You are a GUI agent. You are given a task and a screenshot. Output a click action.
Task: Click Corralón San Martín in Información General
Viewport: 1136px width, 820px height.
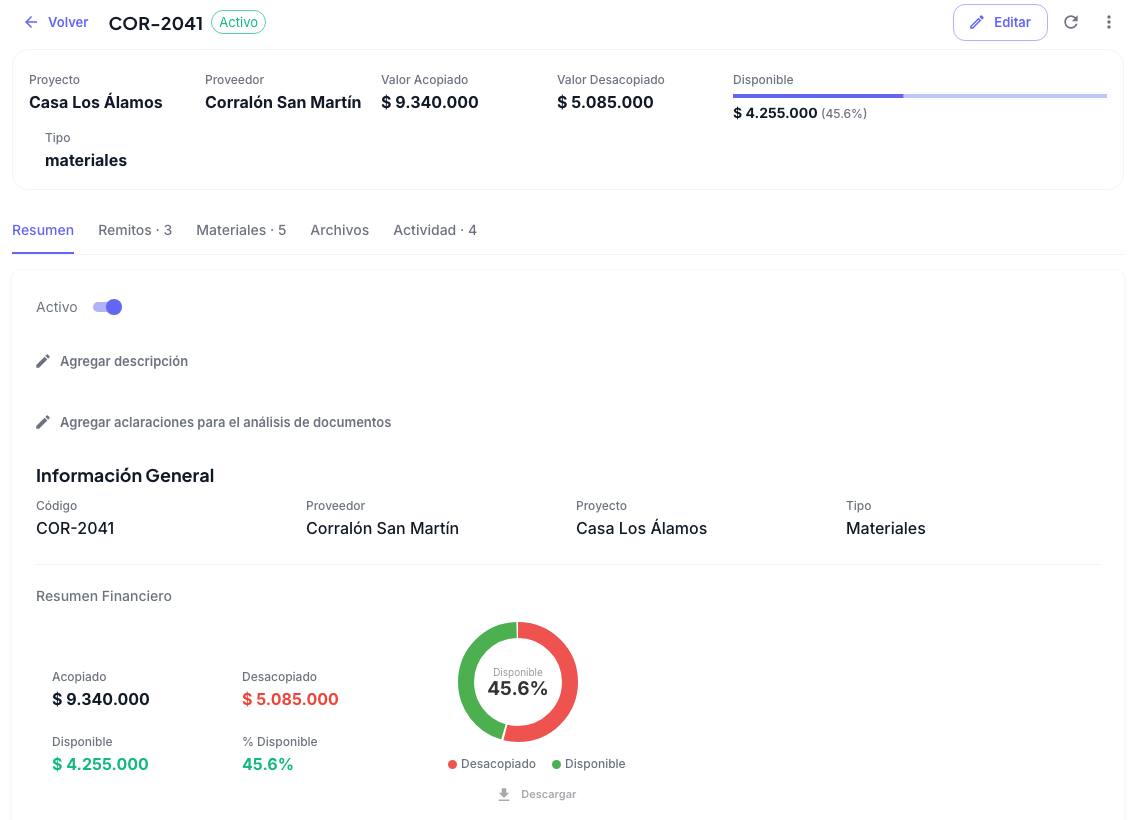click(383, 528)
